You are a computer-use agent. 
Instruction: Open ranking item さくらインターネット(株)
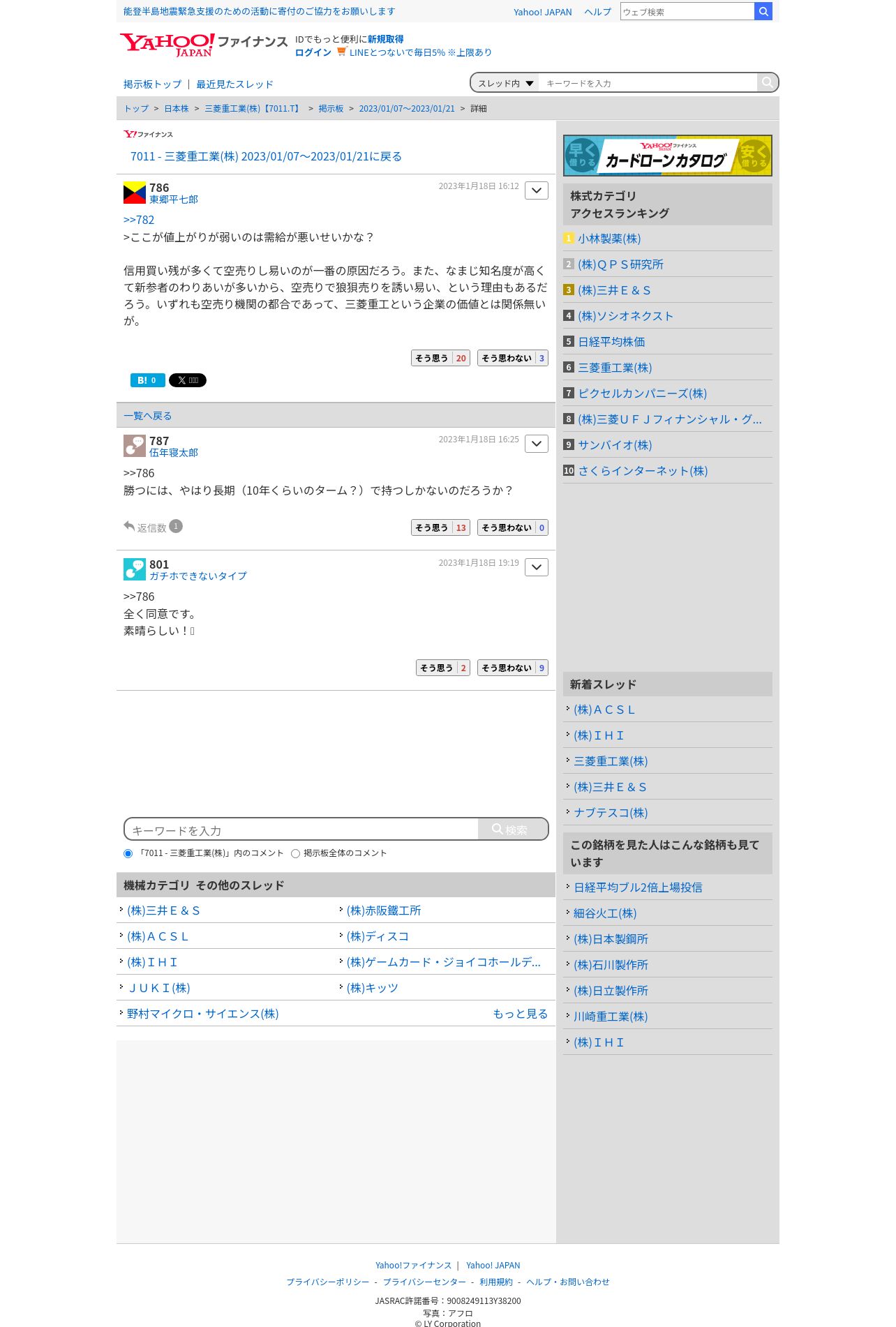tap(643, 471)
